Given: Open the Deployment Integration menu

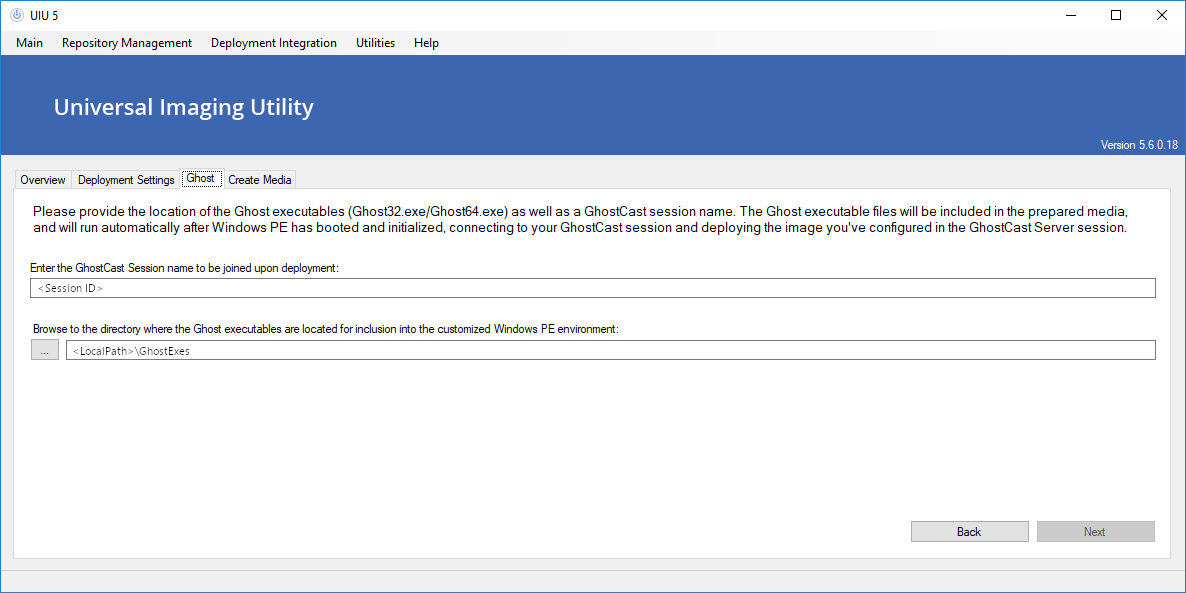Looking at the screenshot, I should [274, 43].
